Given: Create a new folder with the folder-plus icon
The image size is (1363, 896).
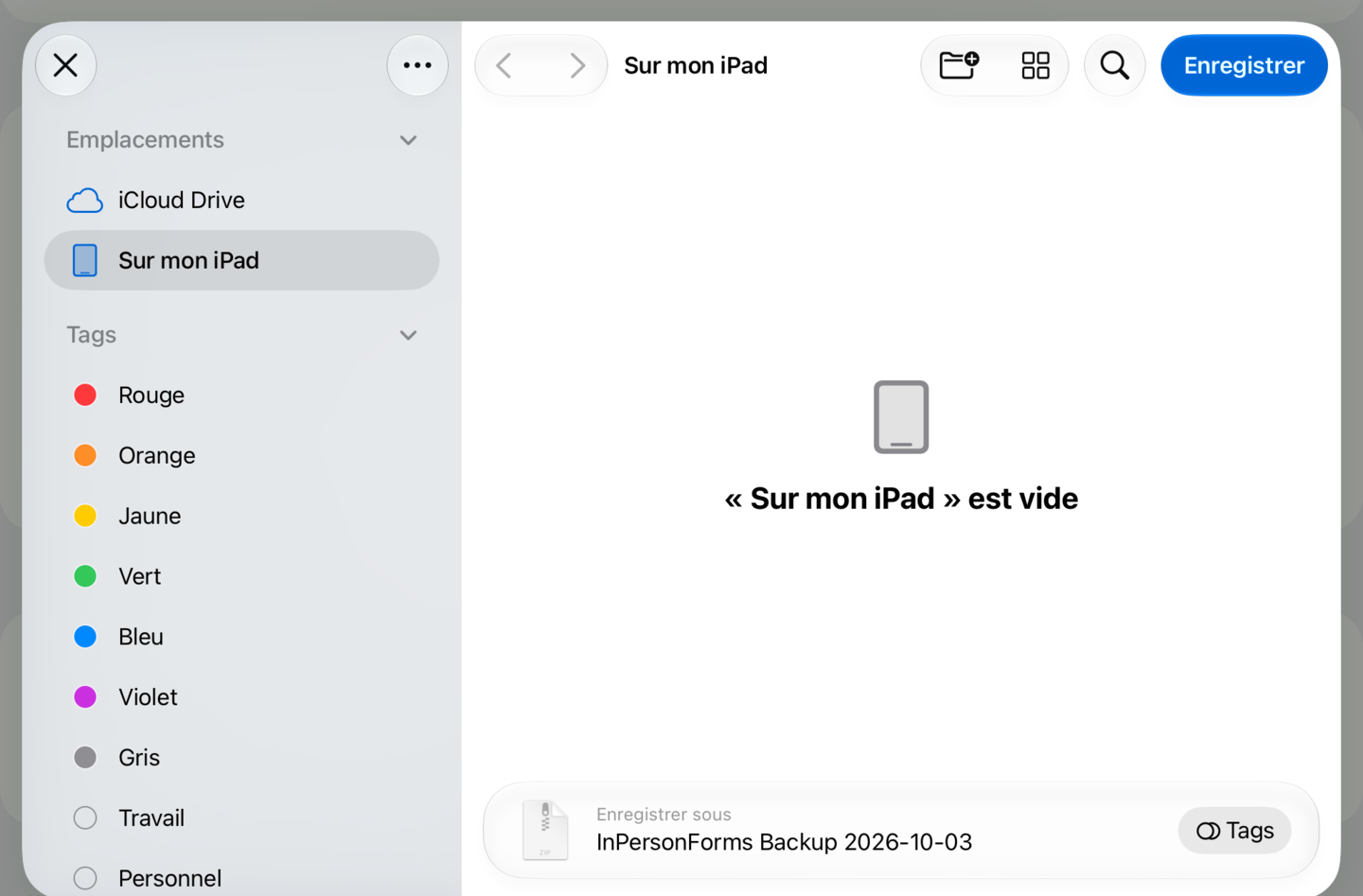Looking at the screenshot, I should point(959,65).
